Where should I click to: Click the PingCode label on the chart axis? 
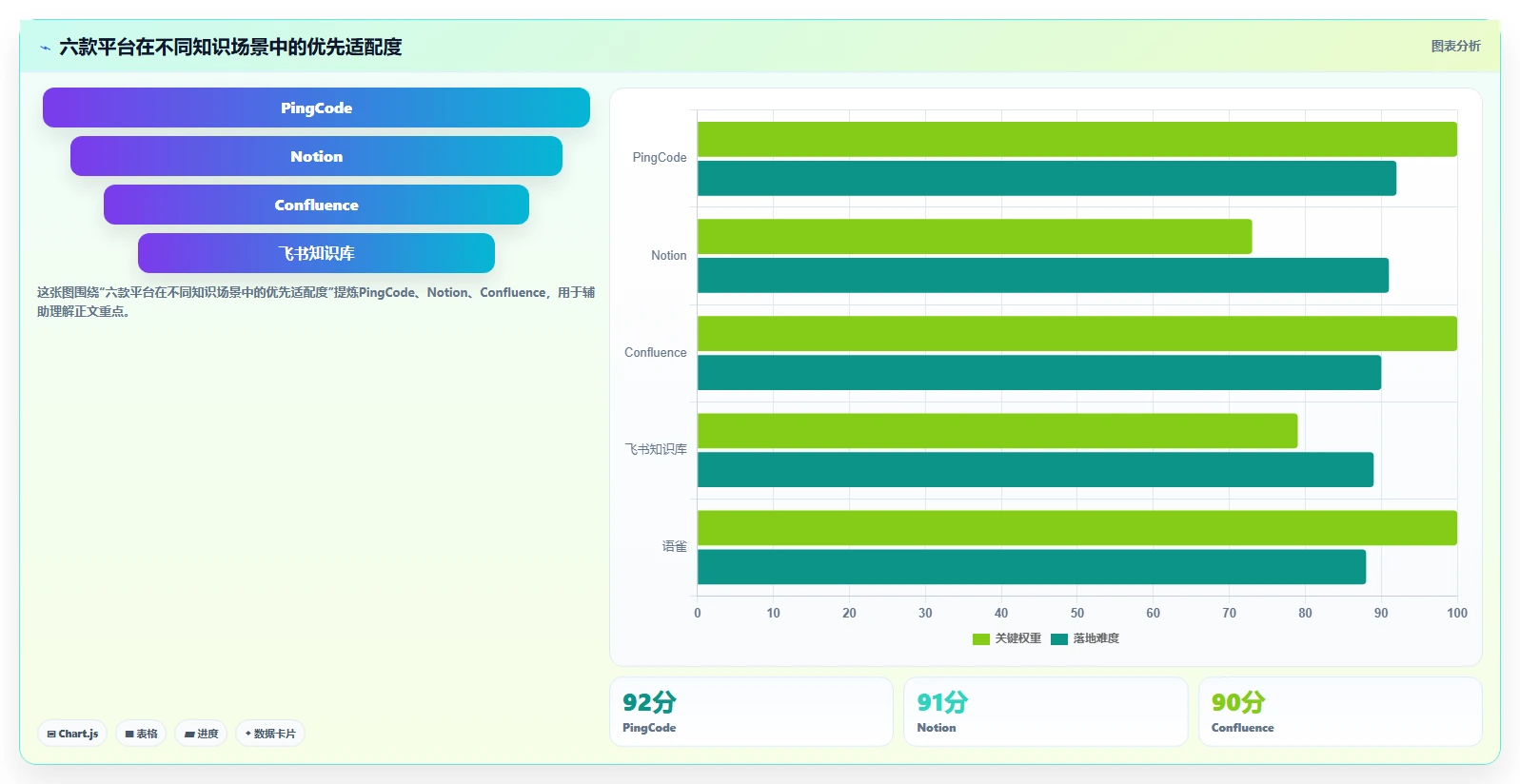coord(660,158)
